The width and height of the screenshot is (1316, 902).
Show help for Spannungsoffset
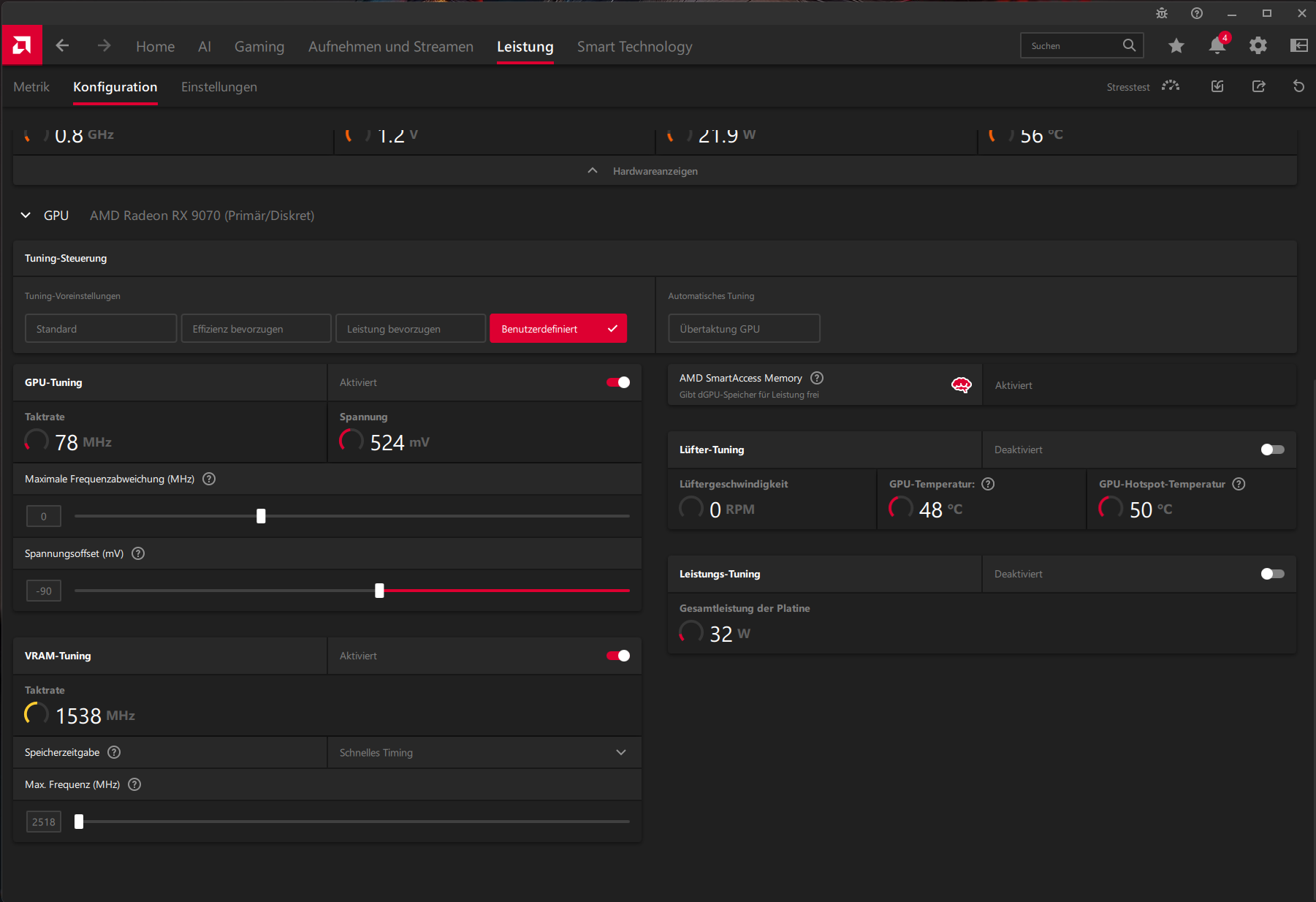pos(138,553)
